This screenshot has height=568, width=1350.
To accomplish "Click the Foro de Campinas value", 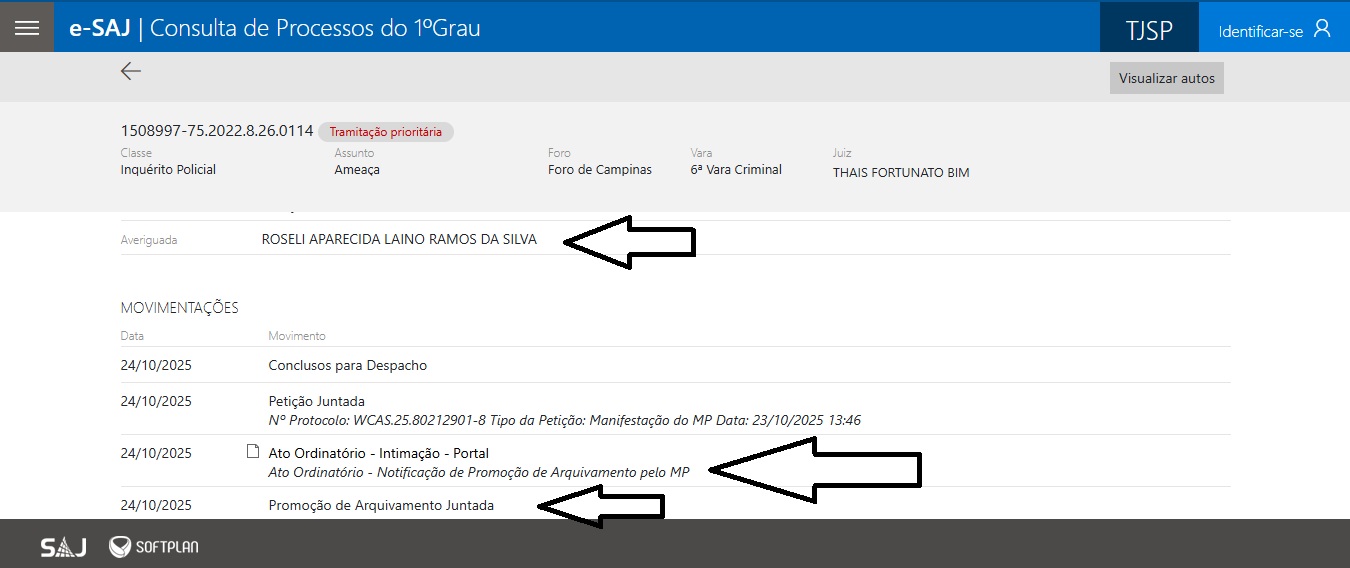I will [x=599, y=170].
